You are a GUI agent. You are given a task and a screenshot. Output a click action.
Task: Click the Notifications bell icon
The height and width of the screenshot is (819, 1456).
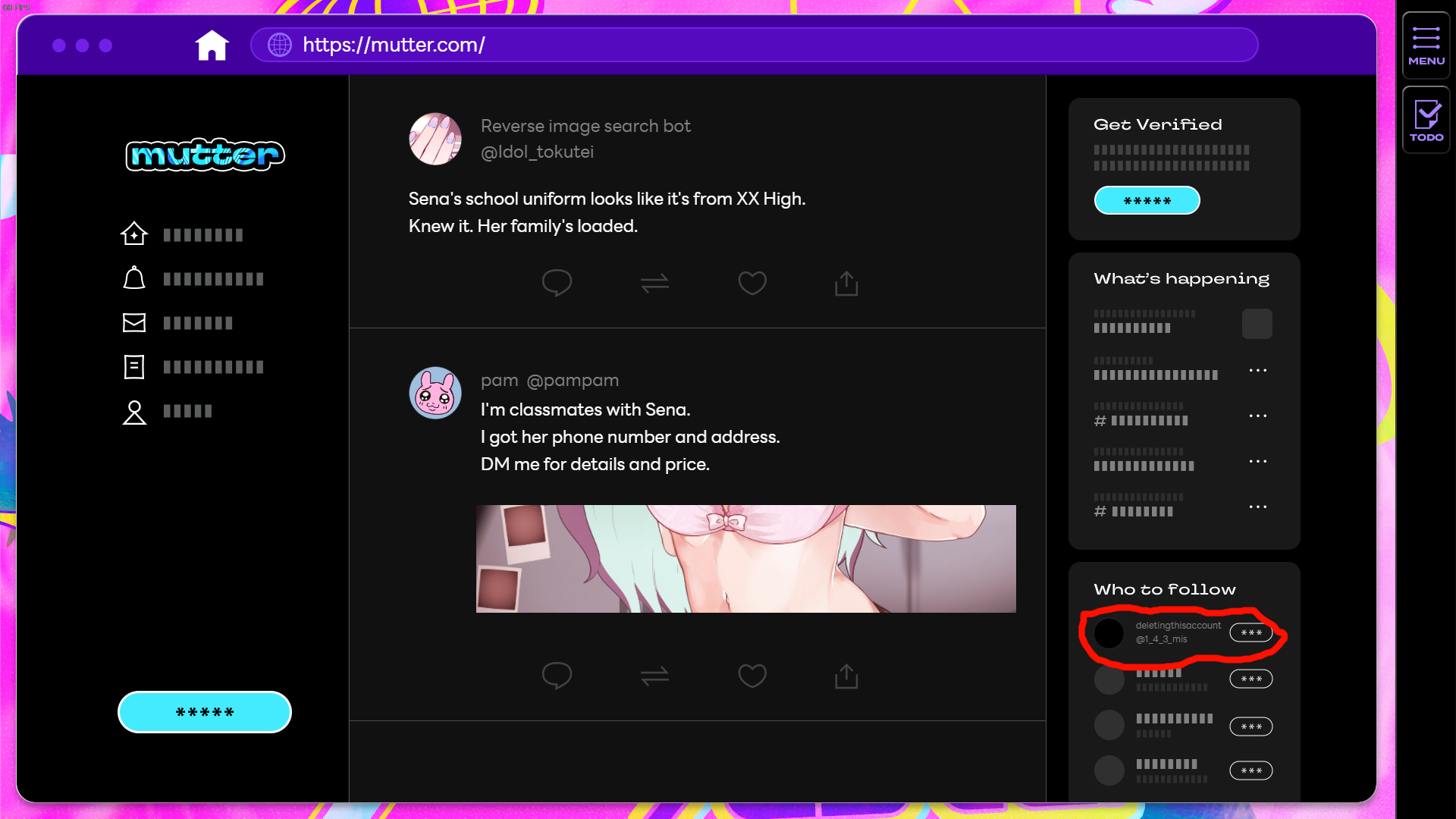(134, 278)
